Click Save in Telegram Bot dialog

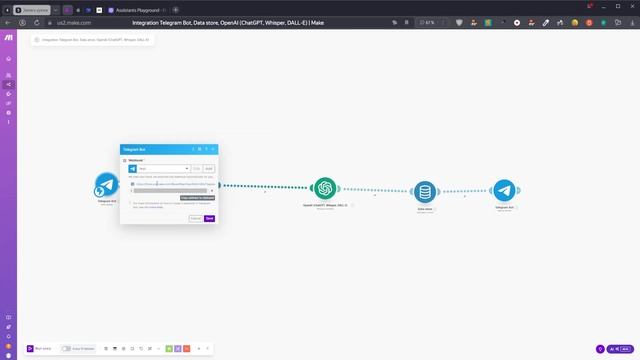(209, 218)
